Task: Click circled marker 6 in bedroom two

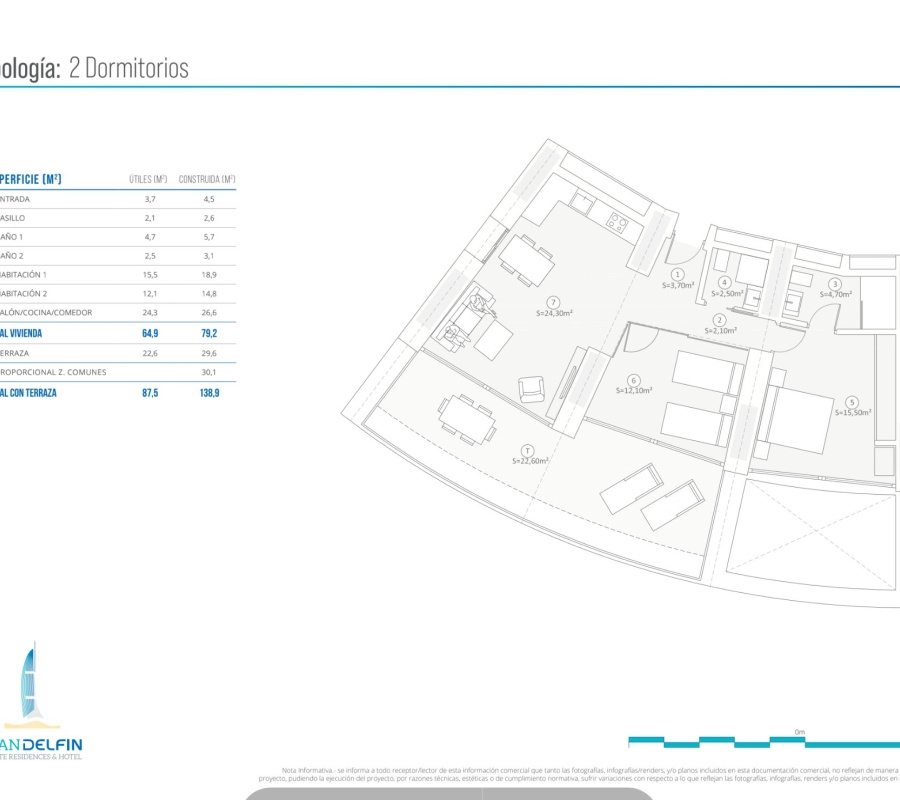Action: tap(634, 380)
